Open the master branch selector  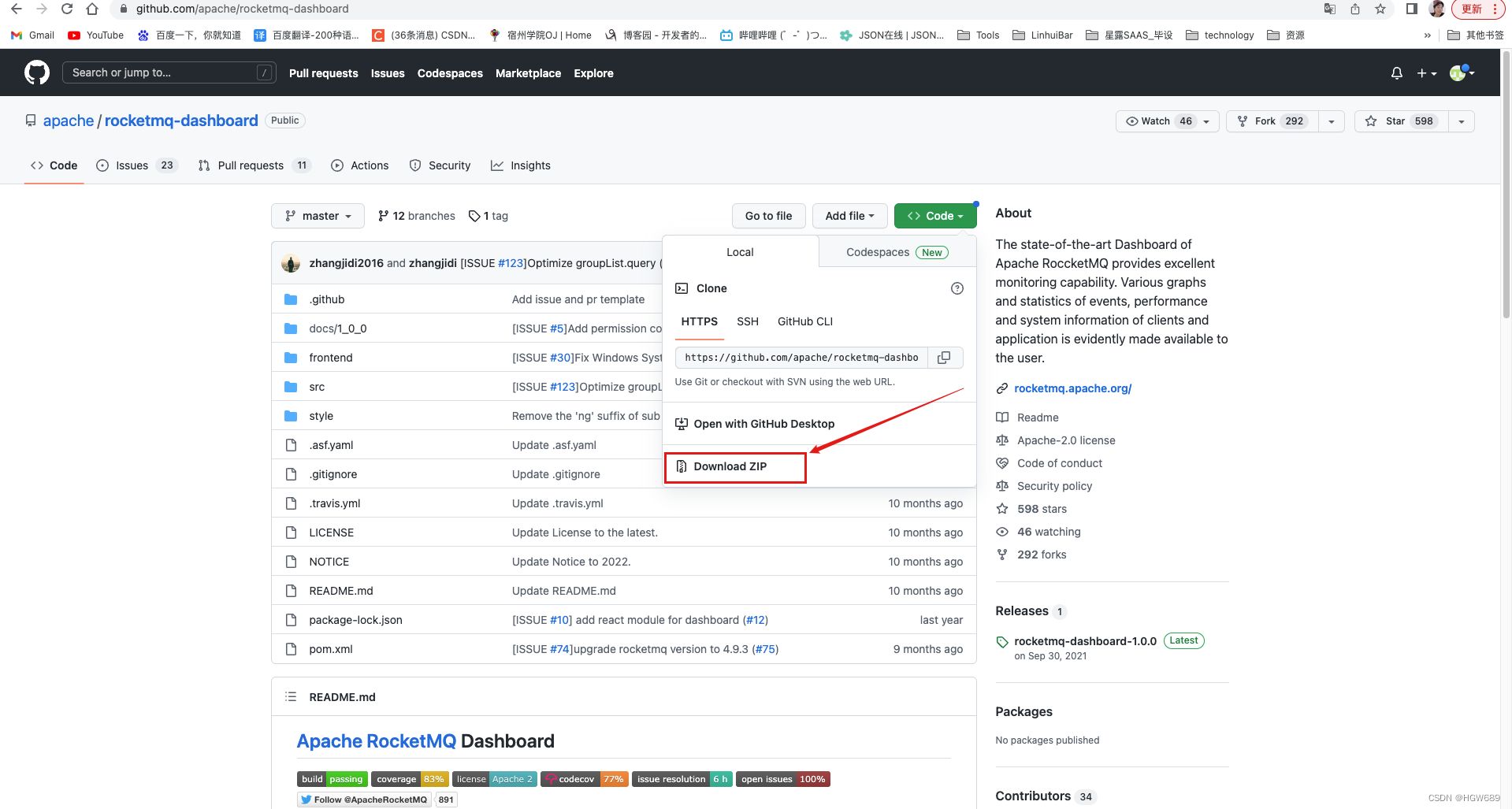(318, 216)
